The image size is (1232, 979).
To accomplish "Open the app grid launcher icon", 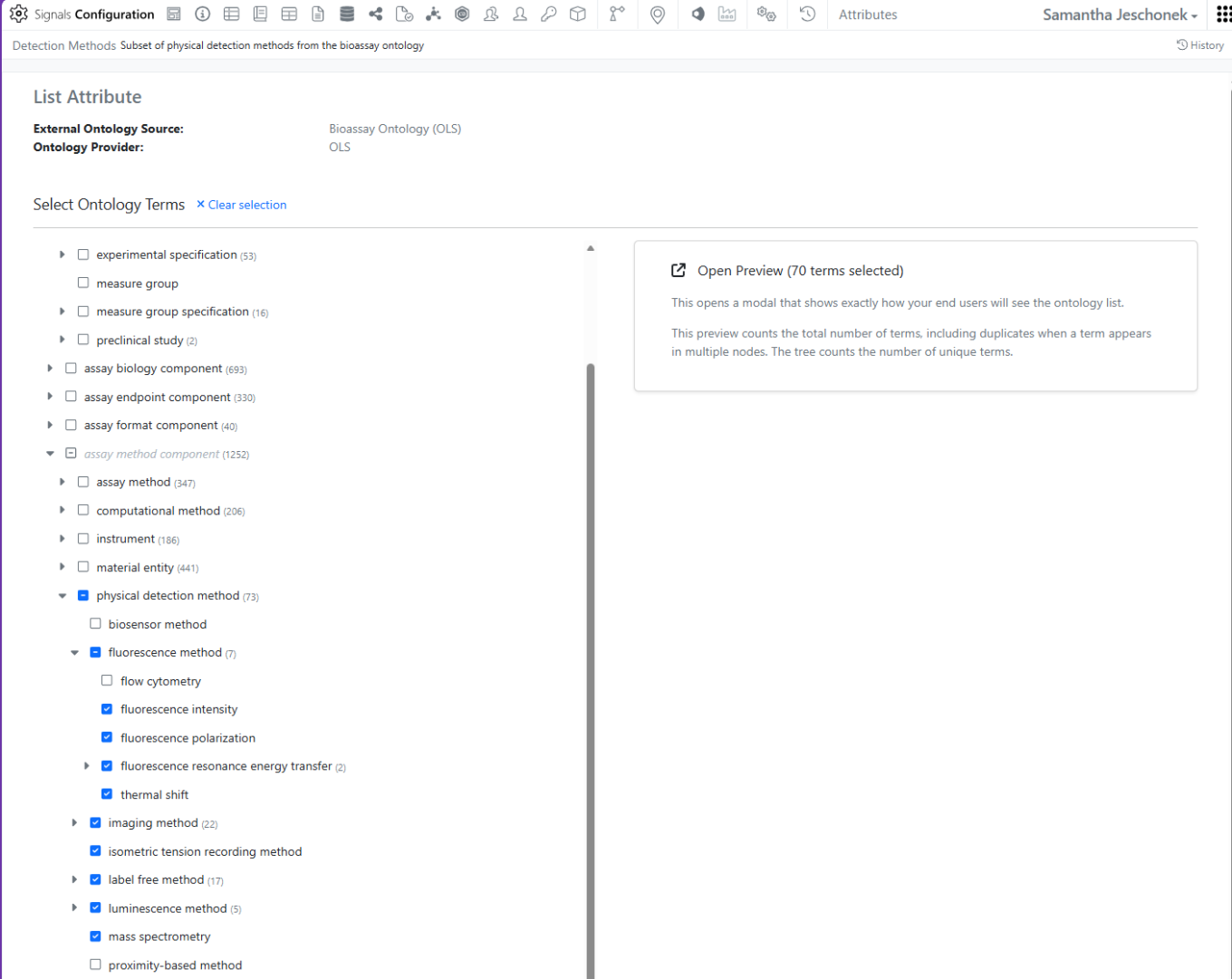I will pyautogui.click(x=1223, y=14).
